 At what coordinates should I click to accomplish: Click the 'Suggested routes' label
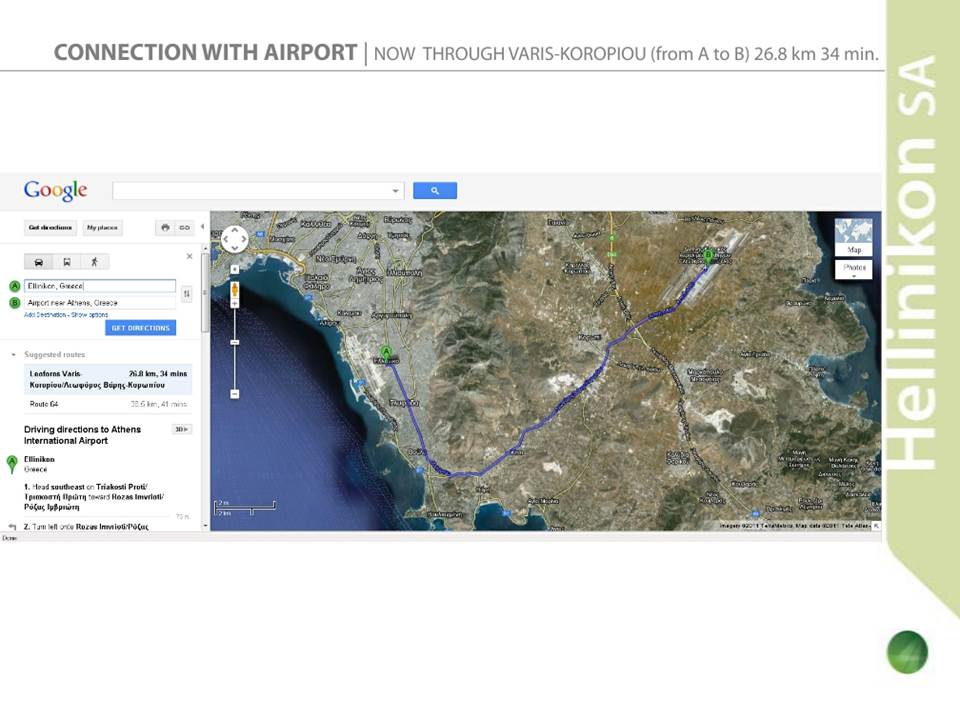pos(54,354)
